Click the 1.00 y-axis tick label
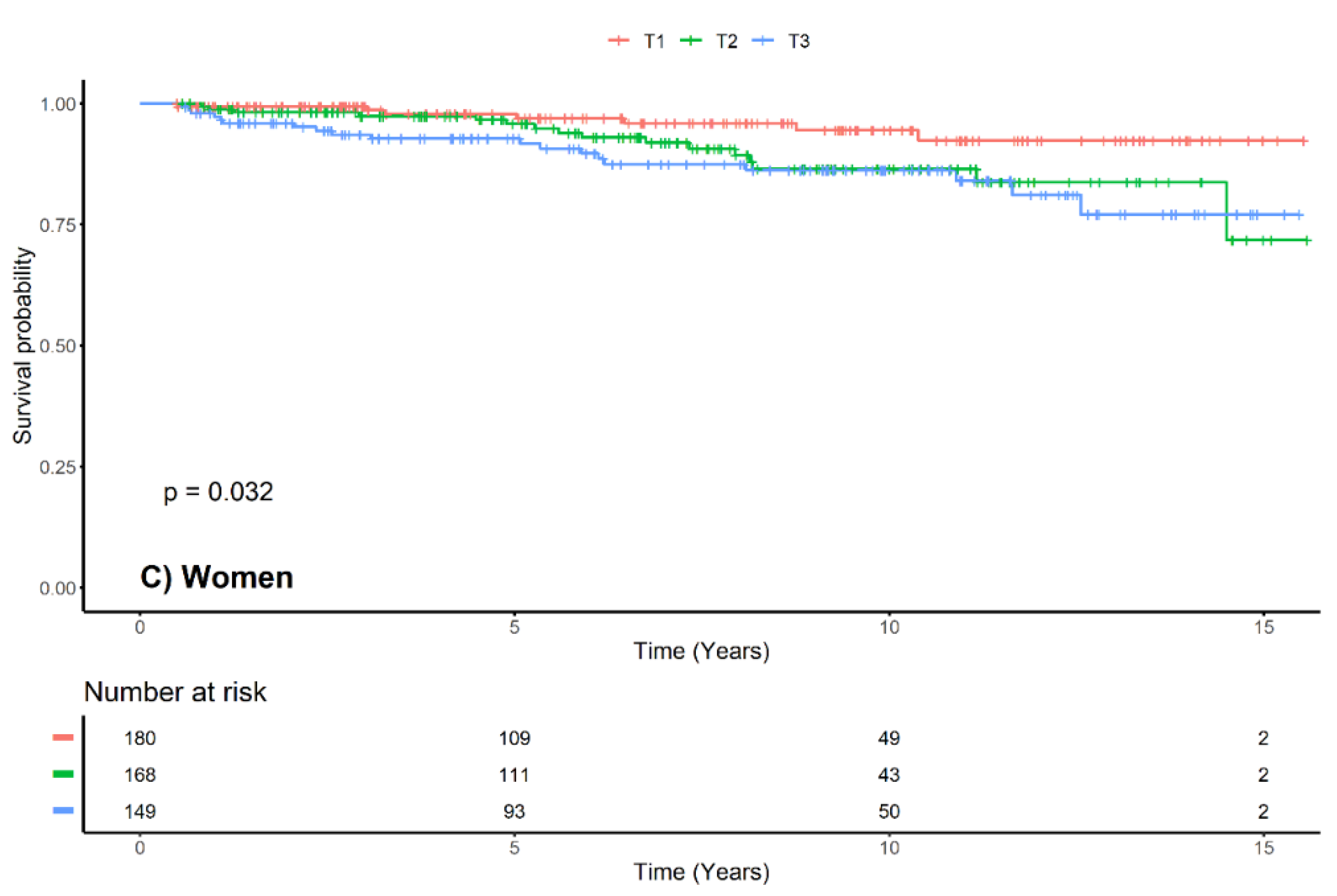1337x896 pixels. pyautogui.click(x=57, y=105)
